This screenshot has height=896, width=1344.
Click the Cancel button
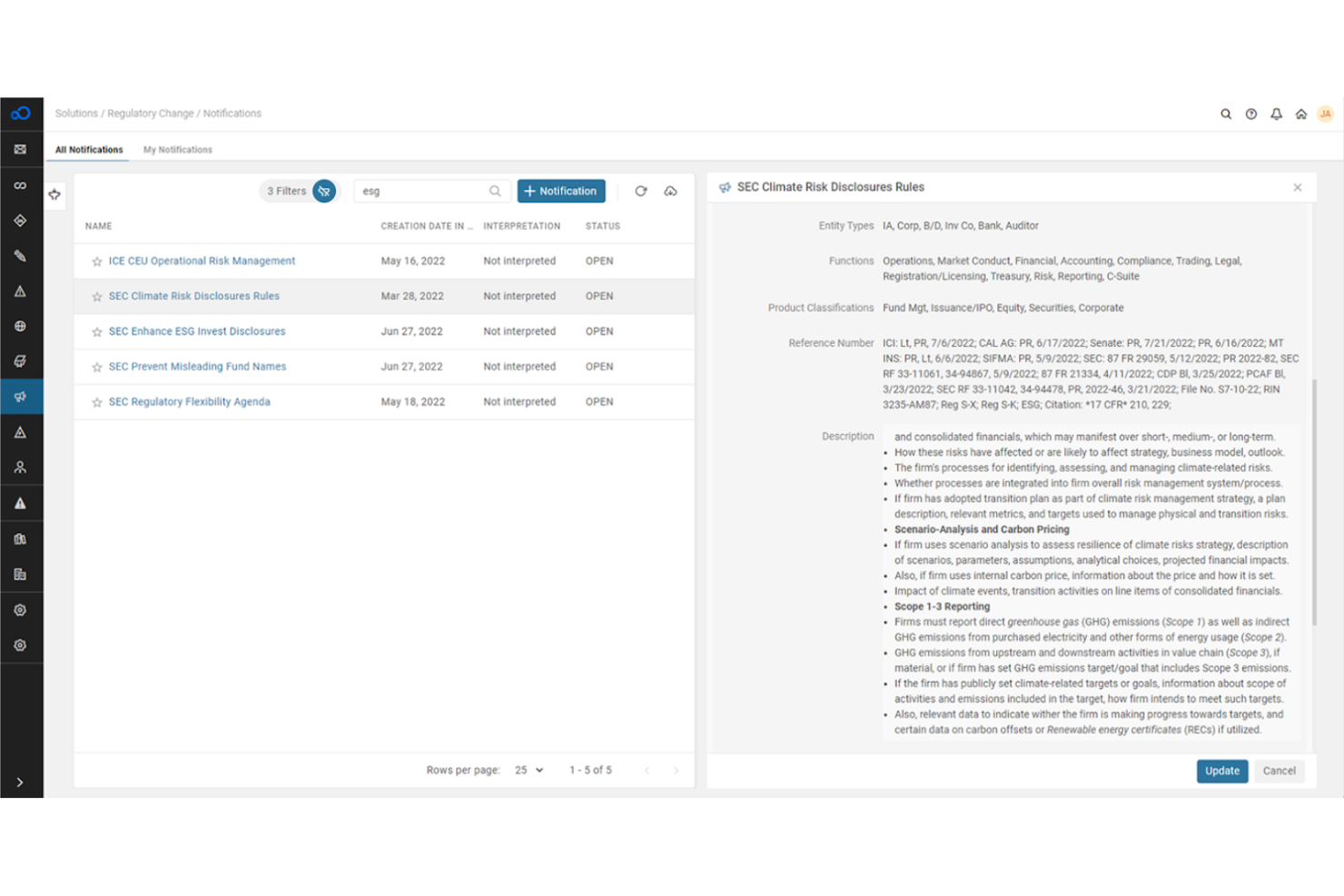pos(1280,771)
